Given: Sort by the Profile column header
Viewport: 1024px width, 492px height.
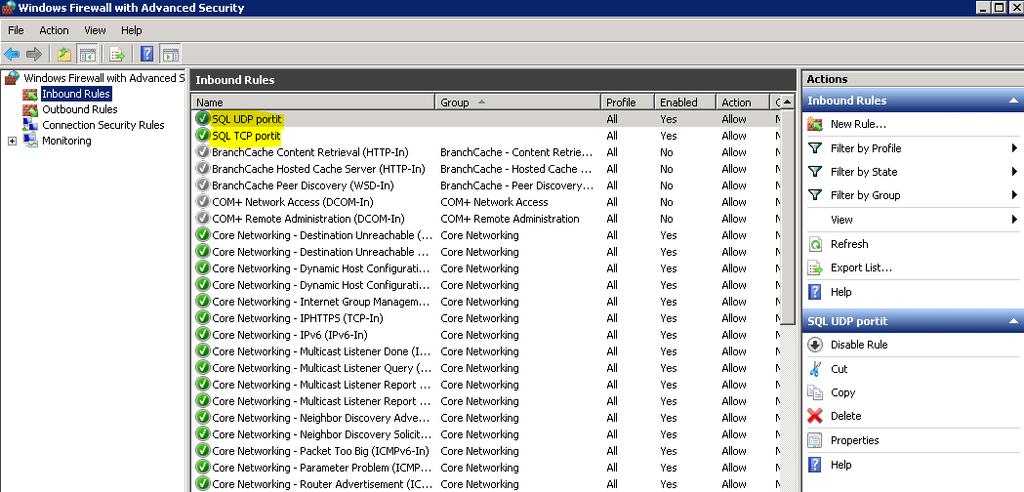Looking at the screenshot, I should coord(627,103).
